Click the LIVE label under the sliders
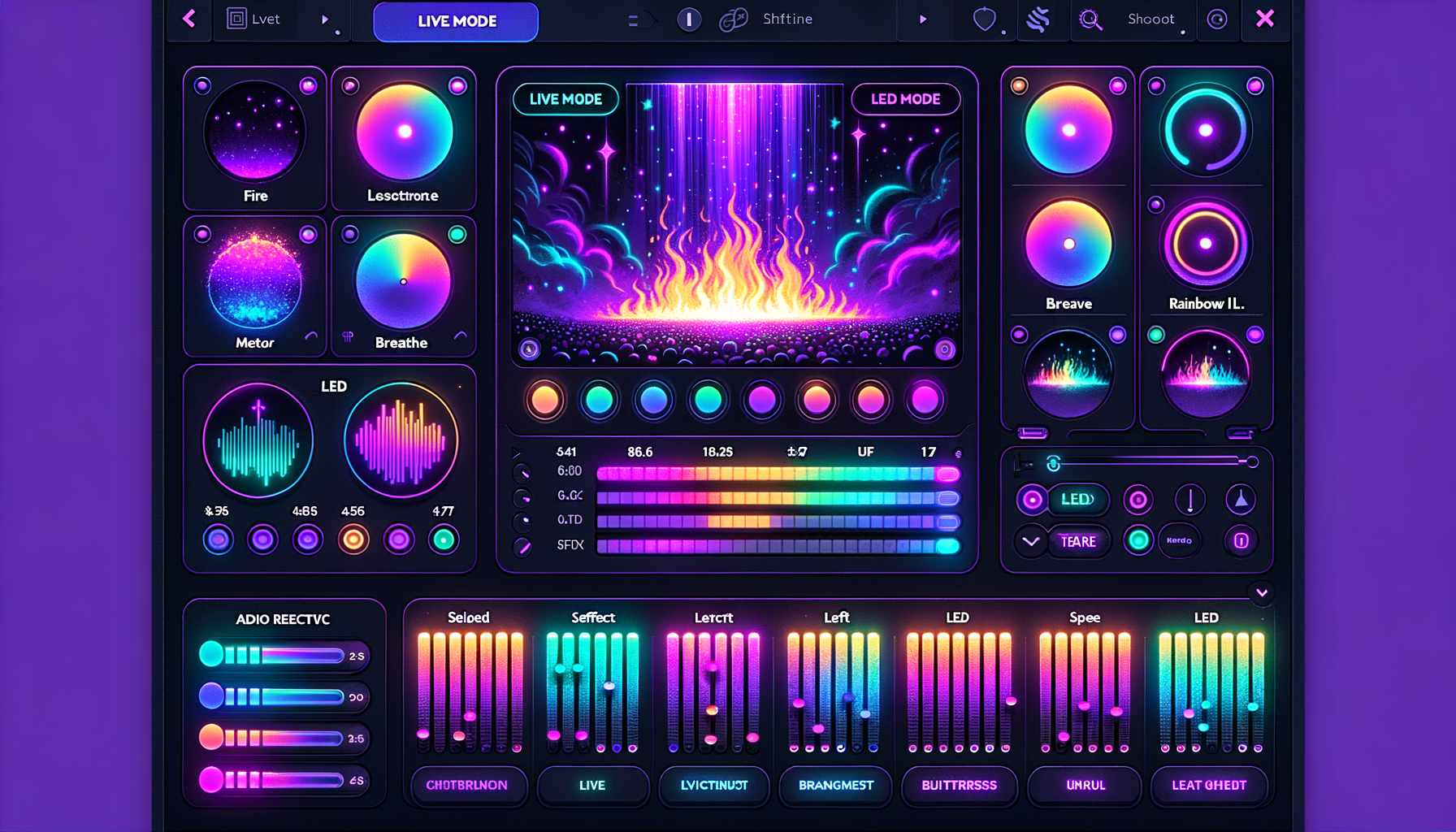Image resolution: width=1456 pixels, height=832 pixels. point(592,786)
